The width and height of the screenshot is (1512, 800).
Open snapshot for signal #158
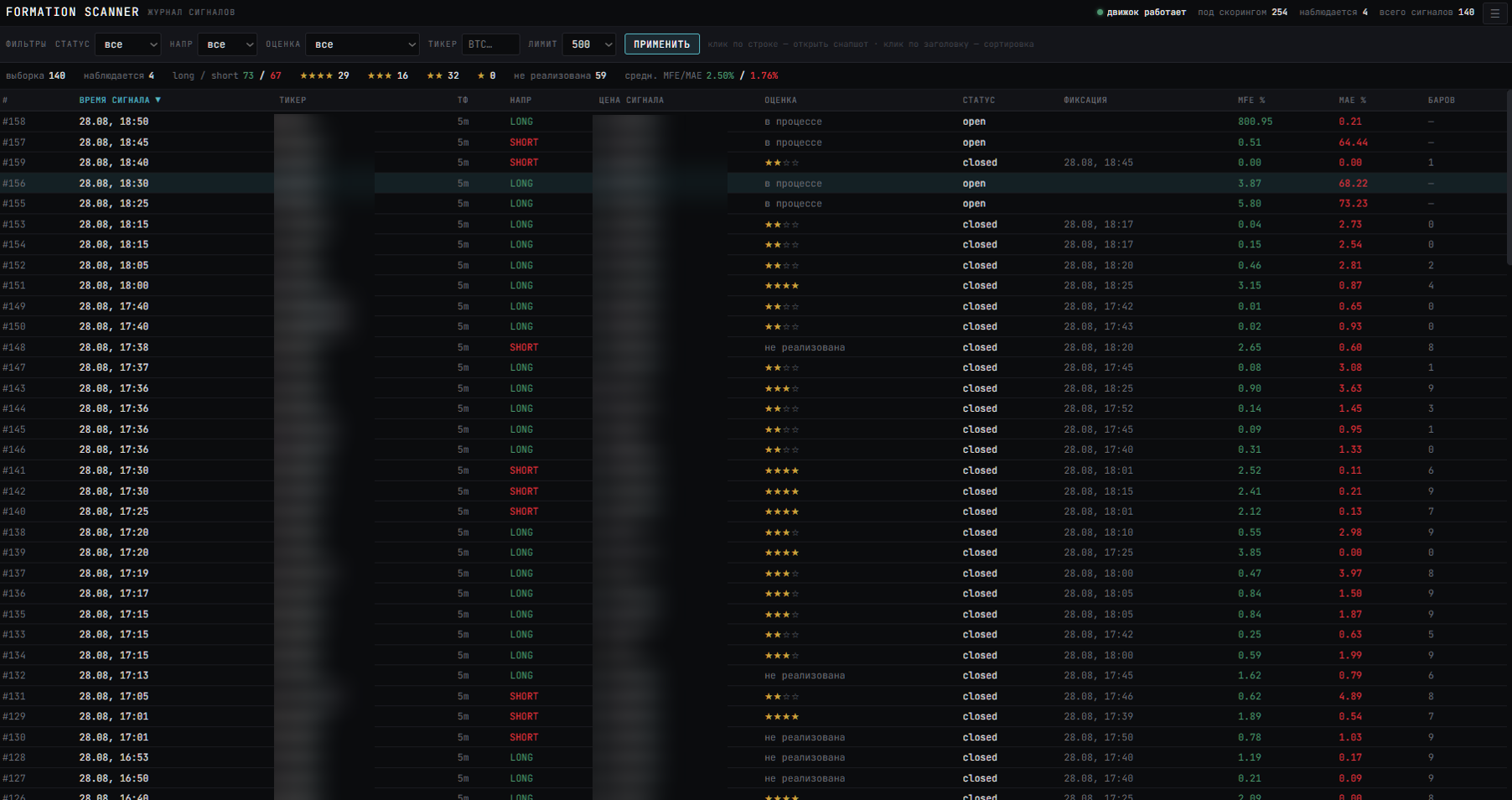coord(754,122)
